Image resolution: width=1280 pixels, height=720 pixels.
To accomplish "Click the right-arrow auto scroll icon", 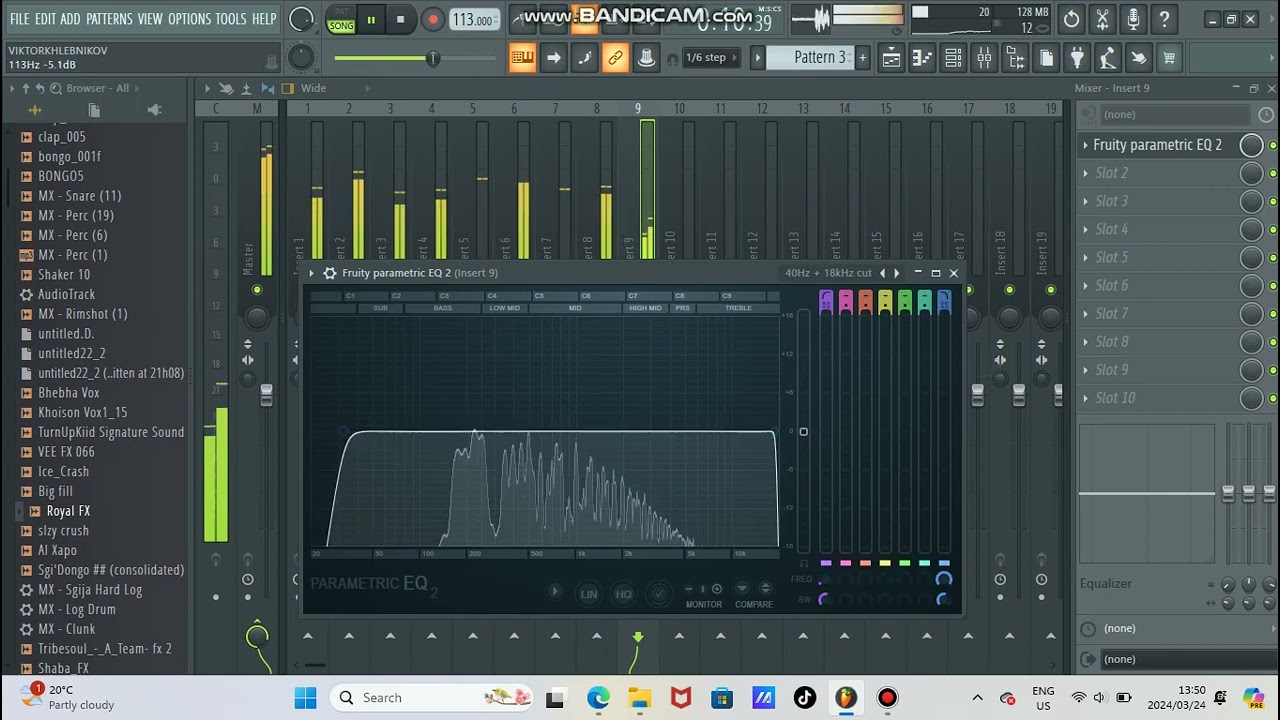I will (x=553, y=58).
